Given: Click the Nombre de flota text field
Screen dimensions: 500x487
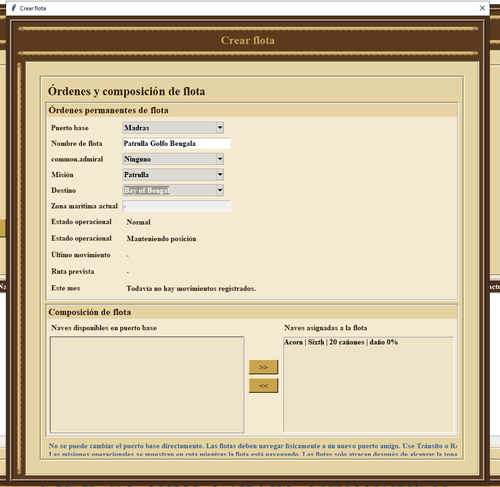Looking at the screenshot, I should 176,143.
